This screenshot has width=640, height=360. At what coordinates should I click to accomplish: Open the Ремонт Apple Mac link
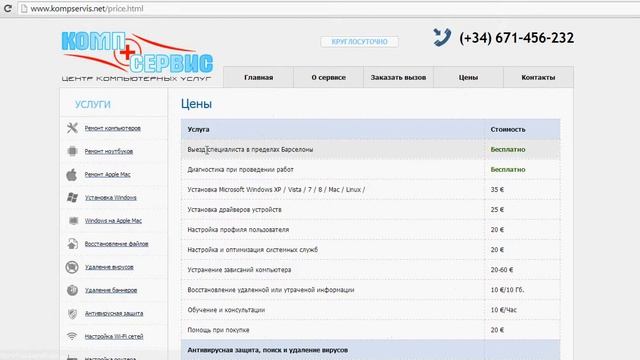107,175
